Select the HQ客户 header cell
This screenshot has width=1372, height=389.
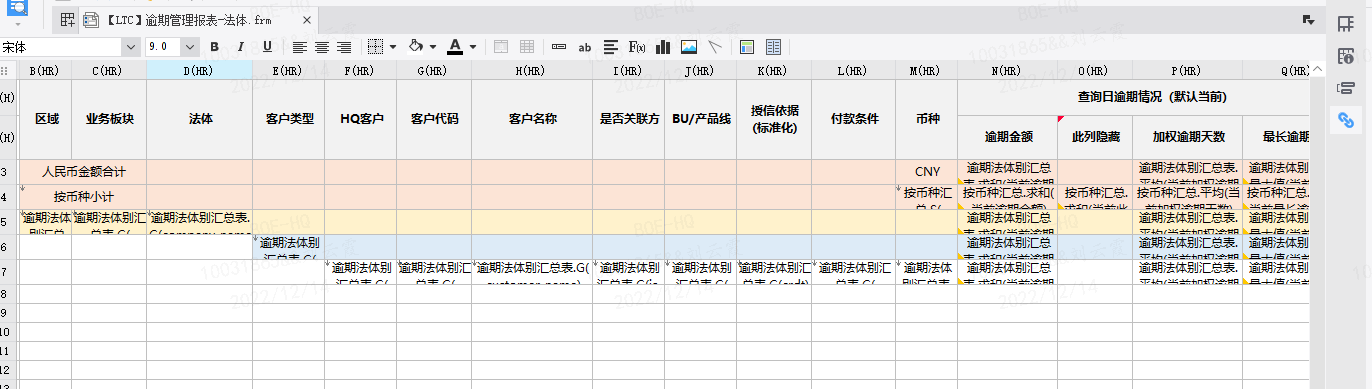point(362,118)
